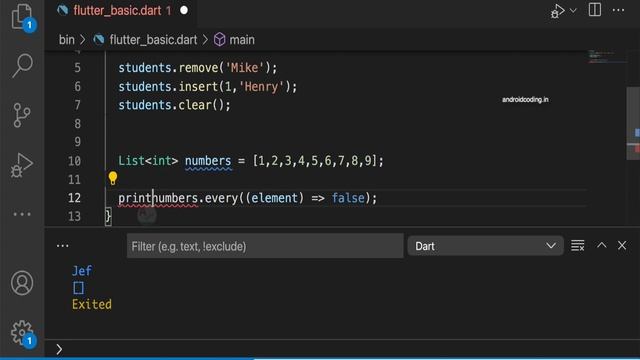Screen dimensions: 640x360
Task: Click the run/debug Dart file button
Action: point(557,11)
